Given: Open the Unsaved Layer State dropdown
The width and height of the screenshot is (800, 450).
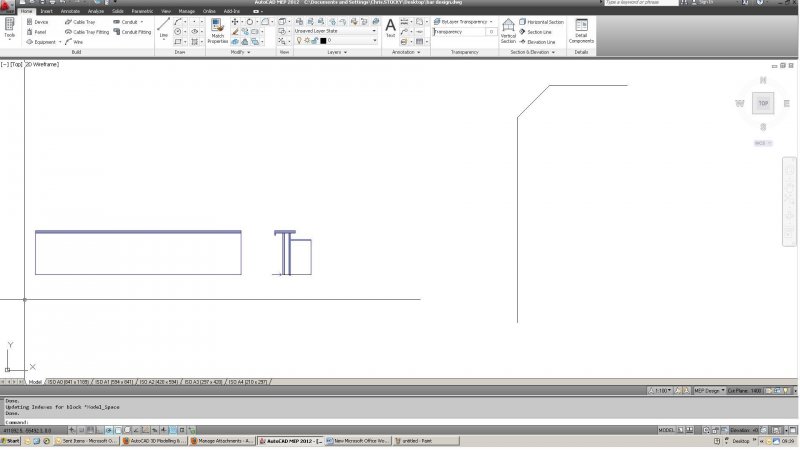Looking at the screenshot, I should point(335,31).
